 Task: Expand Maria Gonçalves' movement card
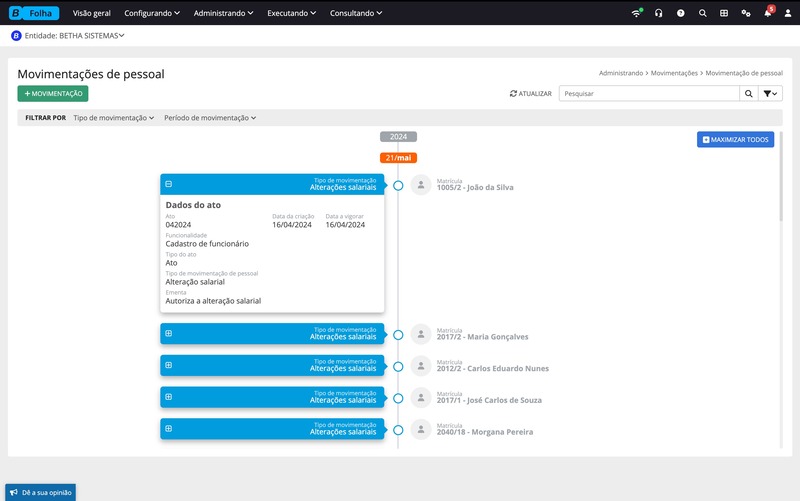[169, 333]
